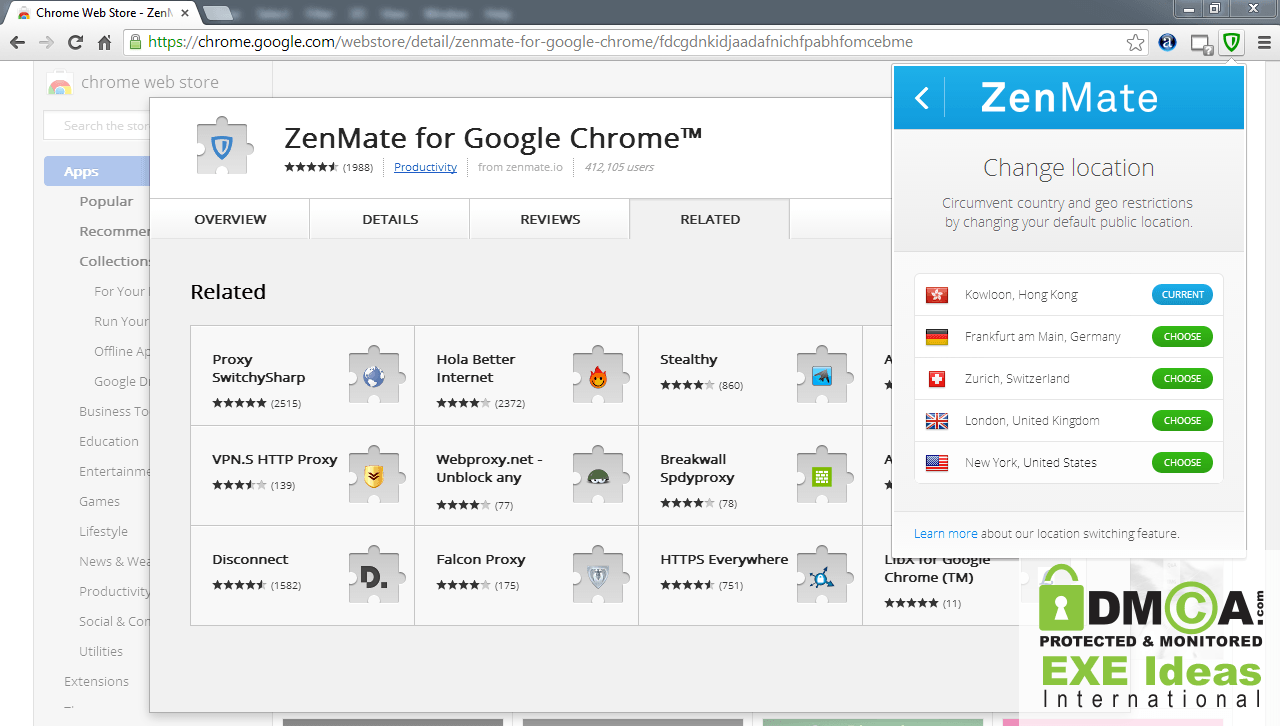The width and height of the screenshot is (1280, 726).
Task: Open Proxy SwitchySharp extension title
Action: click(x=258, y=368)
